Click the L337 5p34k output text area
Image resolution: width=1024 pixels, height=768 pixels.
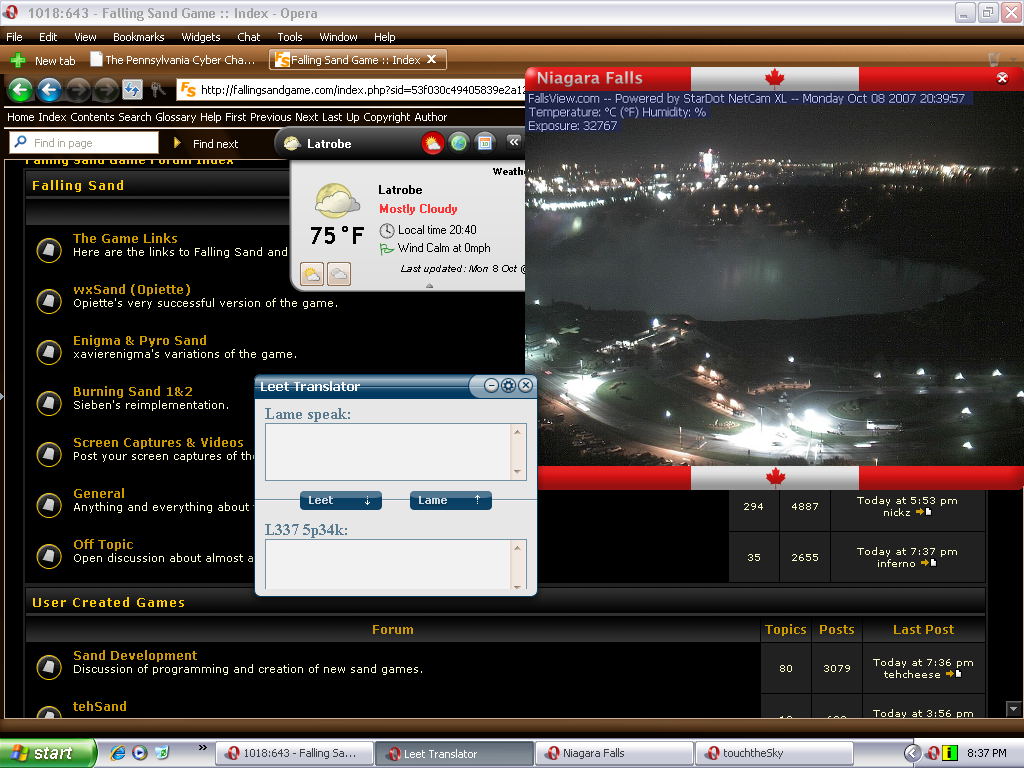pyautogui.click(x=388, y=564)
